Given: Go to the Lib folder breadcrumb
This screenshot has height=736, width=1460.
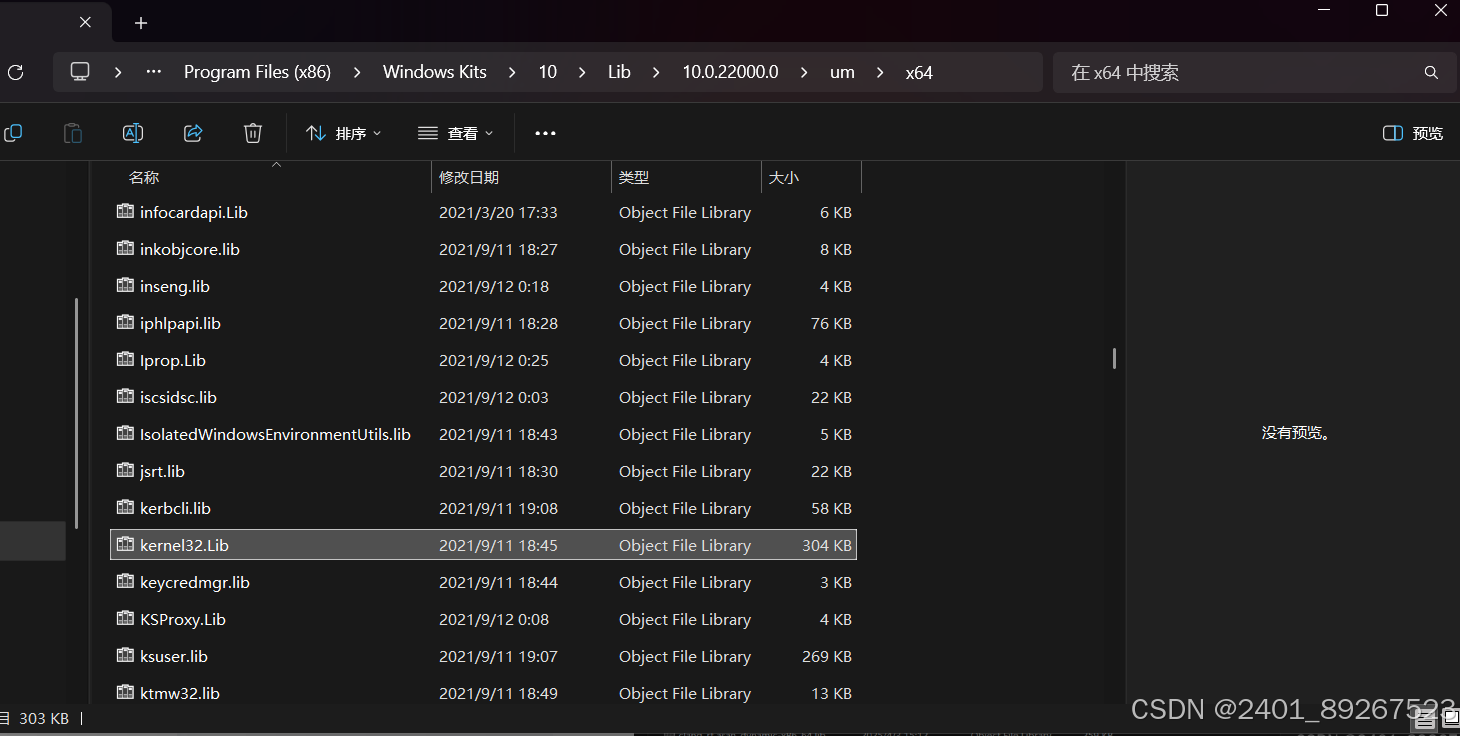Looking at the screenshot, I should [x=619, y=72].
